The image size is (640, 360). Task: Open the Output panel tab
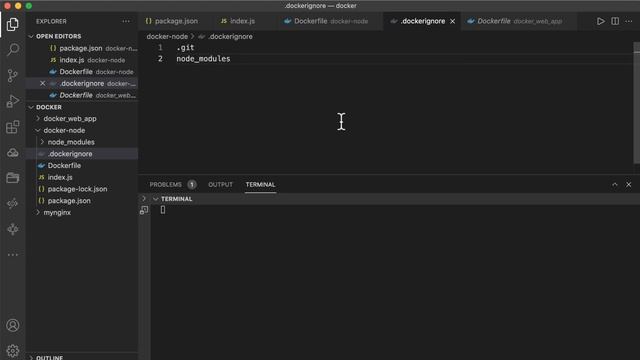click(x=220, y=185)
